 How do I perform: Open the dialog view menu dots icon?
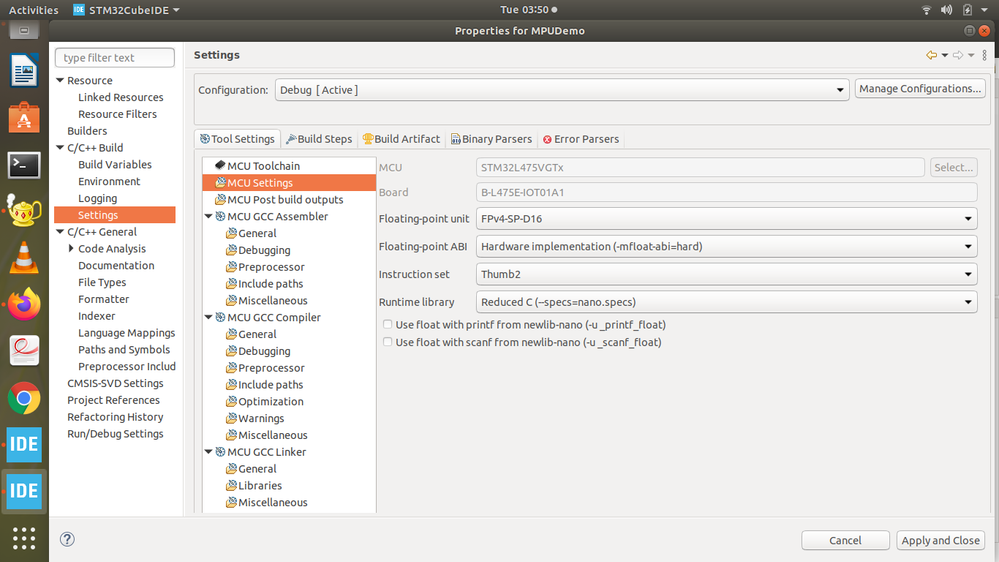984,55
